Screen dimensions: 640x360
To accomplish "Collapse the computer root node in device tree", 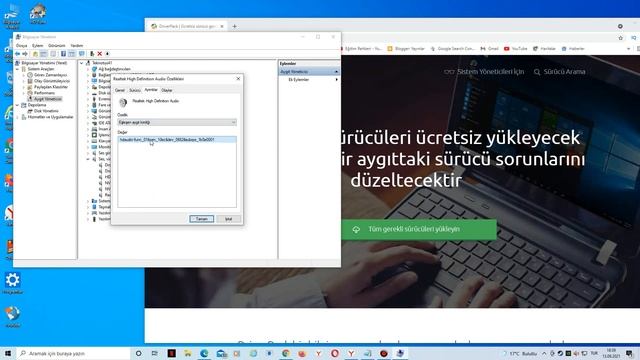I will coord(82,63).
